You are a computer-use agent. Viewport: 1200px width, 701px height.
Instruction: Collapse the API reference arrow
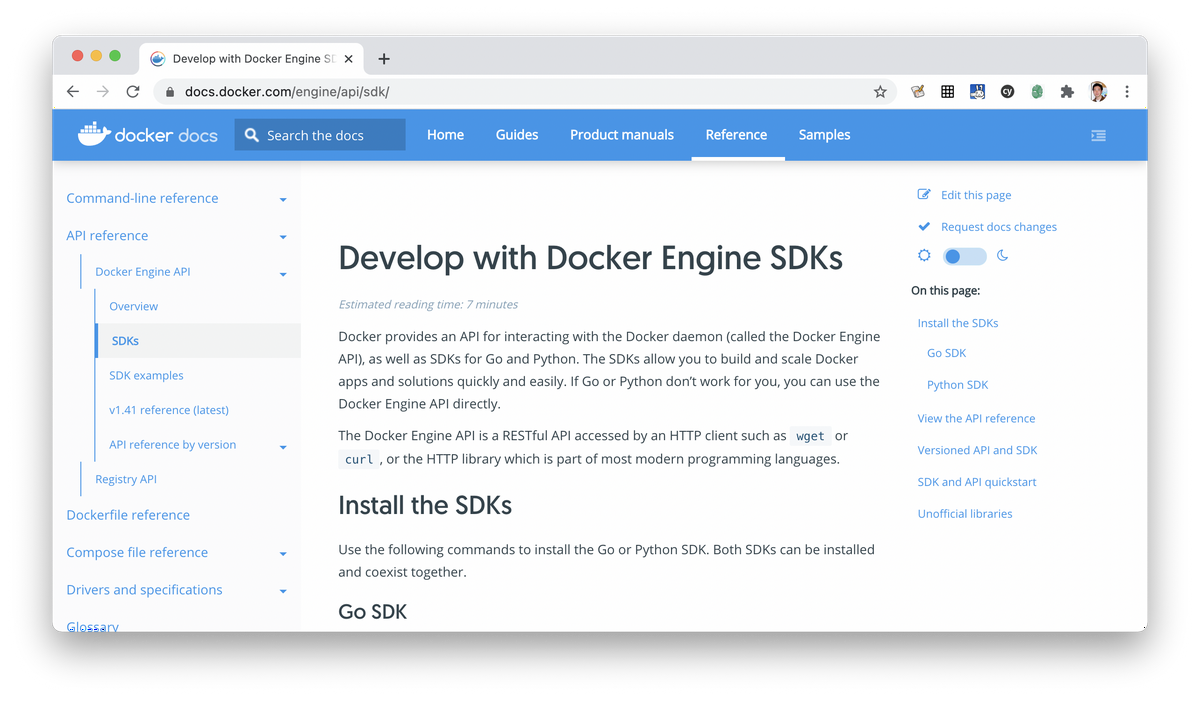283,237
